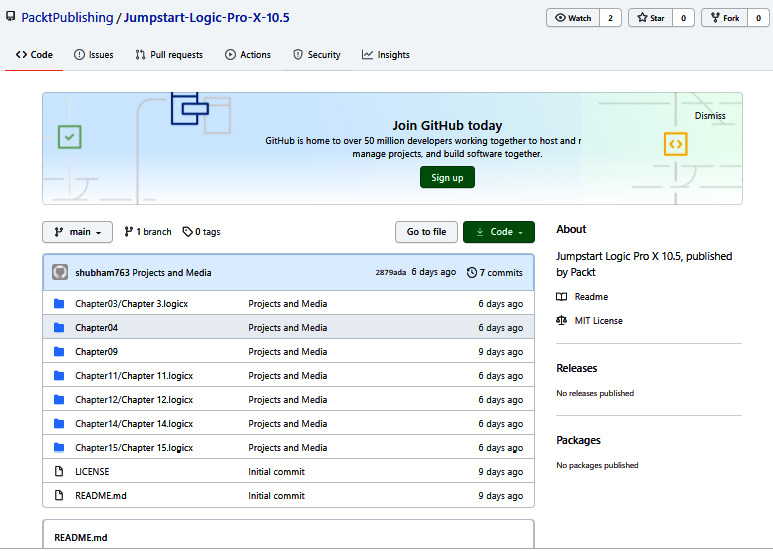Image resolution: width=773 pixels, height=551 pixels.
Task: Click the eye icon on Watch button
Action: (x=561, y=18)
